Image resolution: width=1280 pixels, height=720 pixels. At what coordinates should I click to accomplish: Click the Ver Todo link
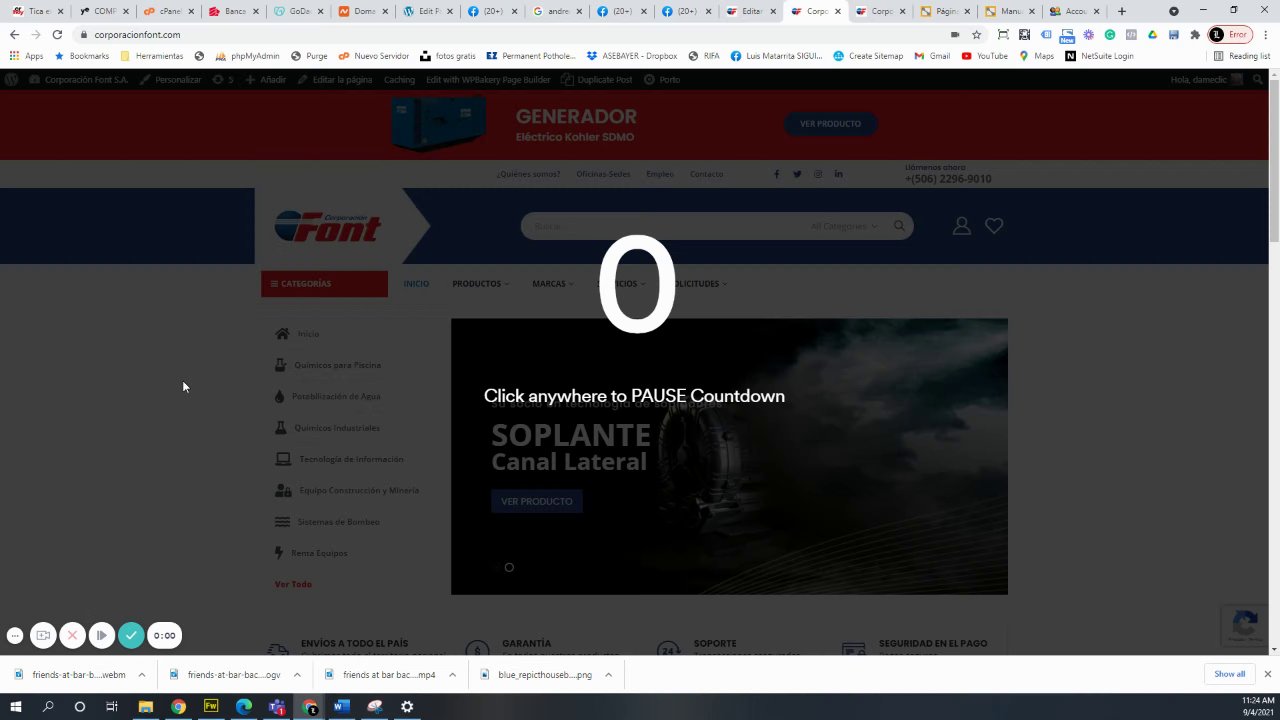click(x=293, y=584)
